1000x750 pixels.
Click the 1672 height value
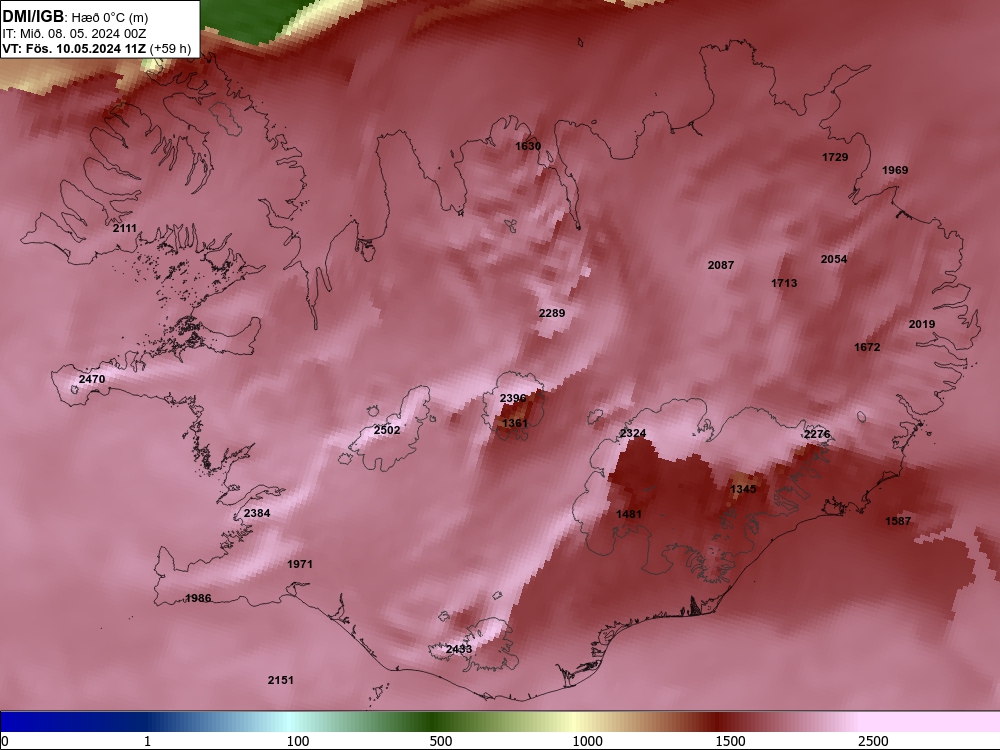[867, 347]
